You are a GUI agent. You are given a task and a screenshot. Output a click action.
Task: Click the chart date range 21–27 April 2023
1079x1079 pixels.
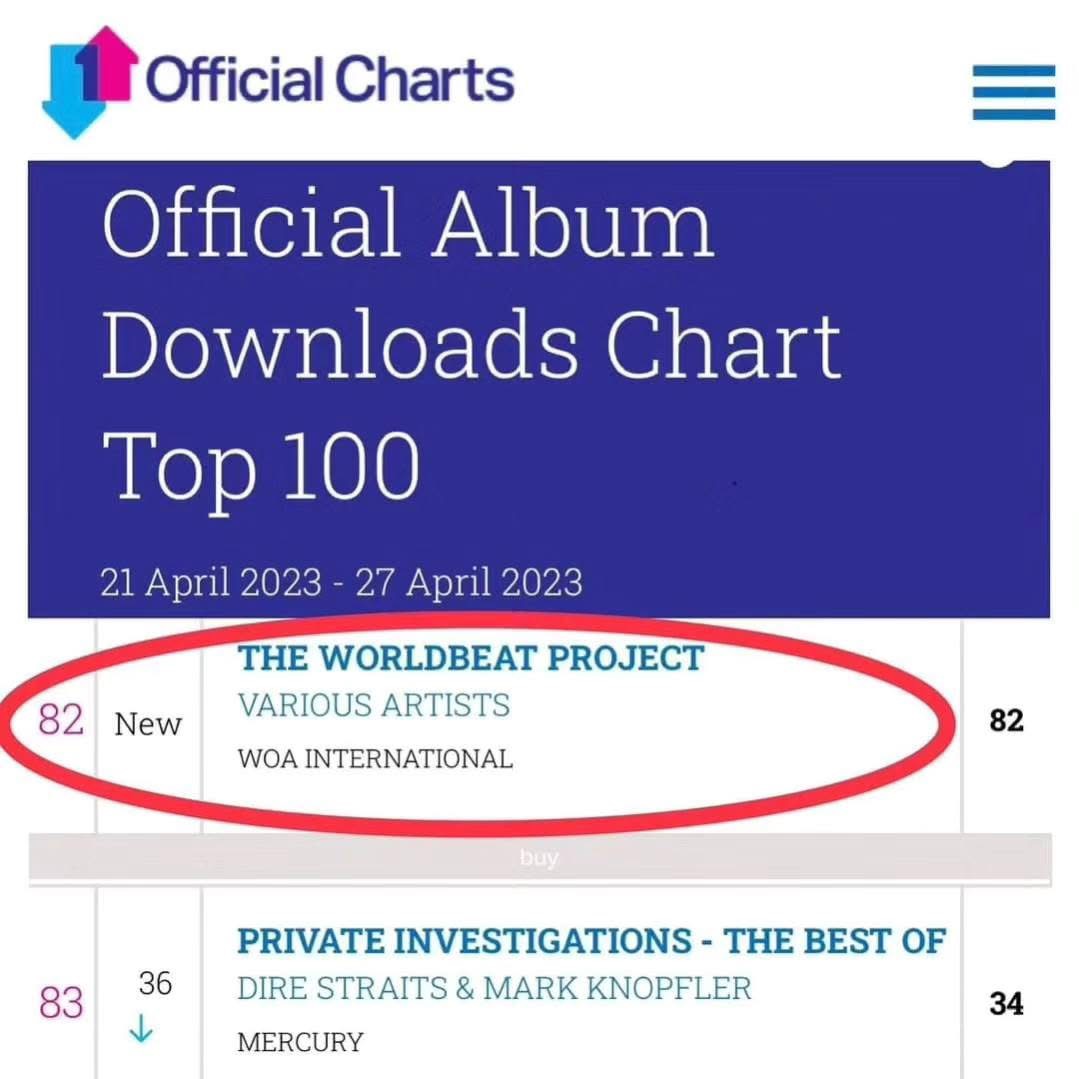click(341, 582)
